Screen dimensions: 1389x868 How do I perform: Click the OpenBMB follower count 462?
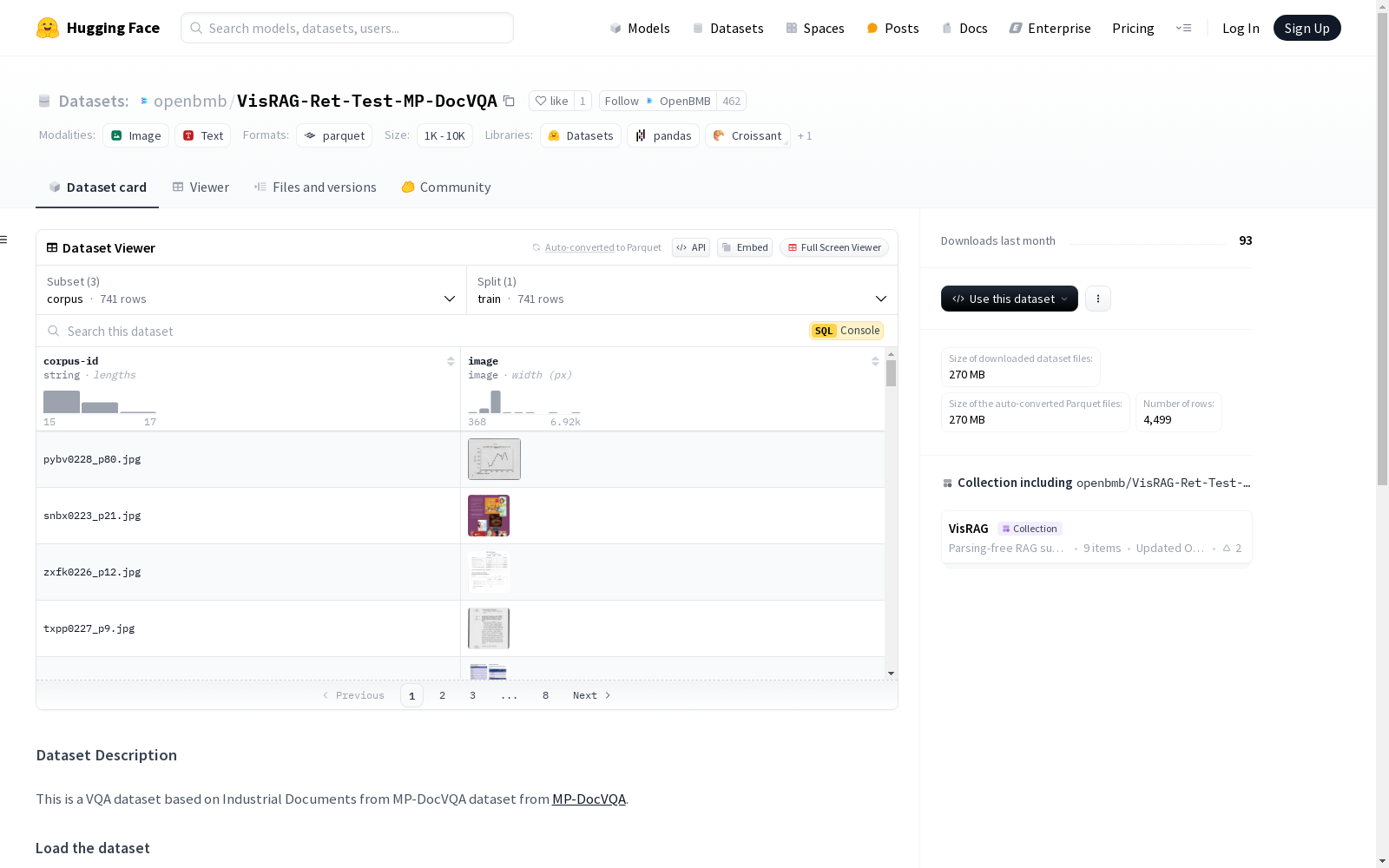click(x=732, y=101)
